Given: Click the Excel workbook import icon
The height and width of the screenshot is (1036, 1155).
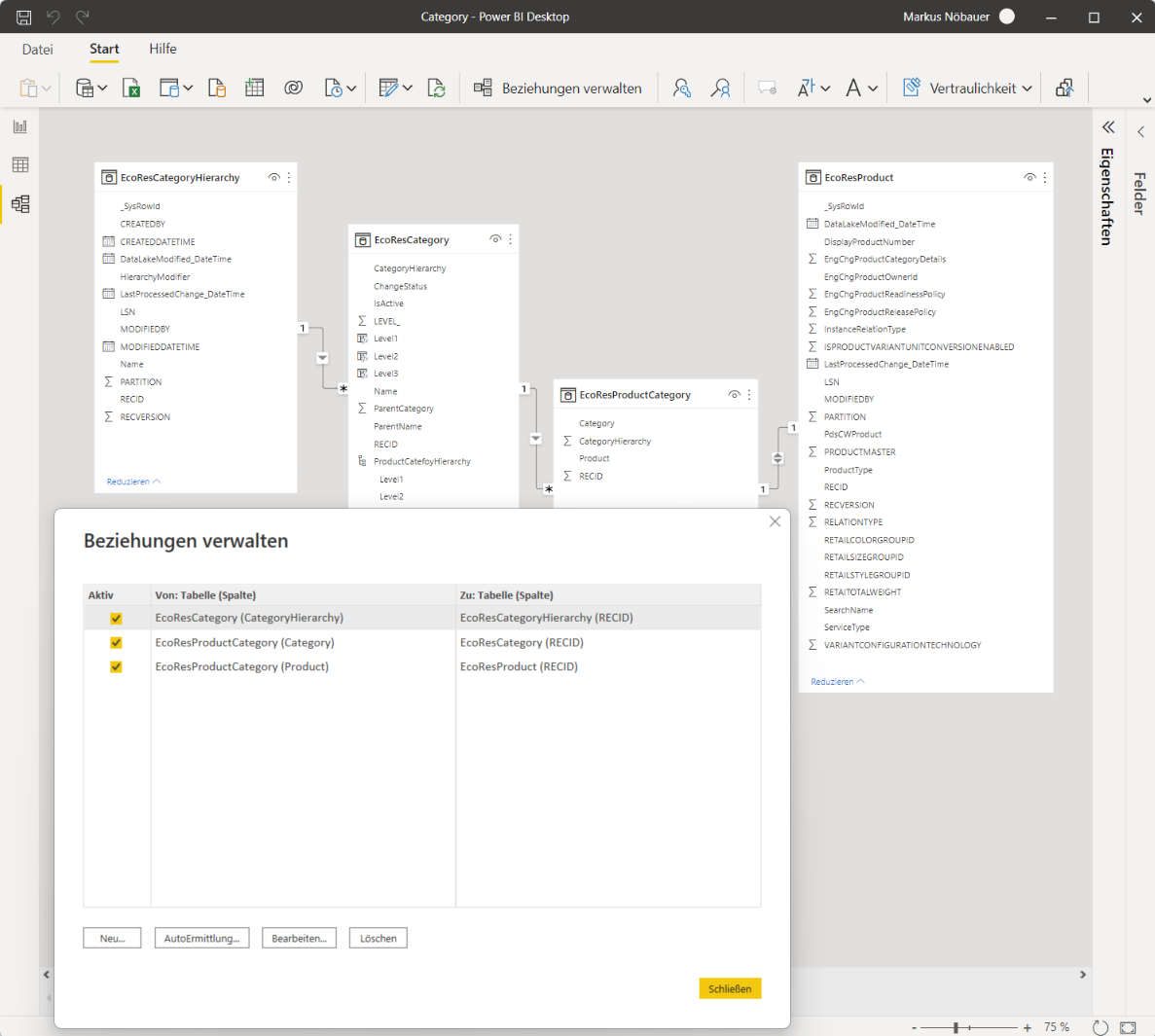Looking at the screenshot, I should click(x=131, y=89).
